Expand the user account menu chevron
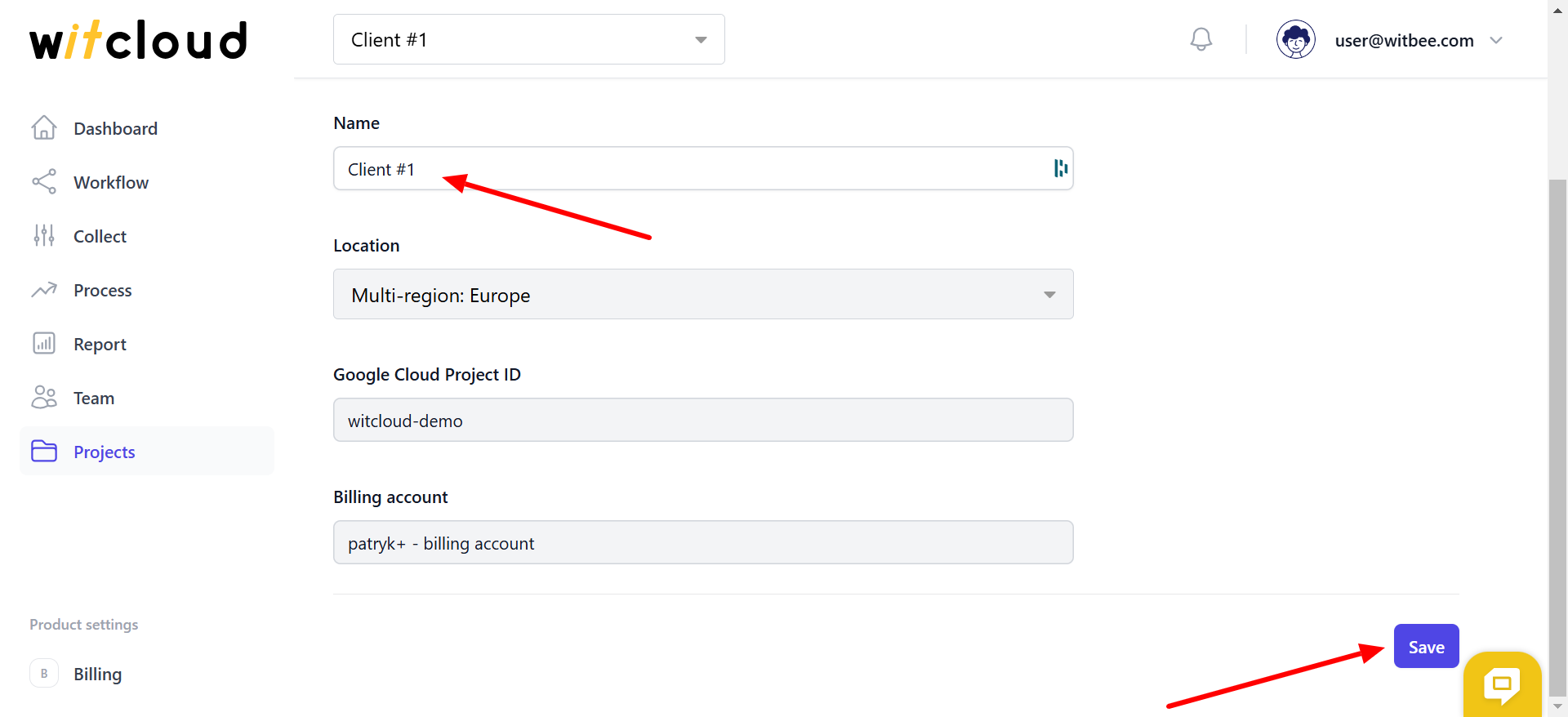Screen dimensions: 1568x717 pyautogui.click(x=1496, y=40)
